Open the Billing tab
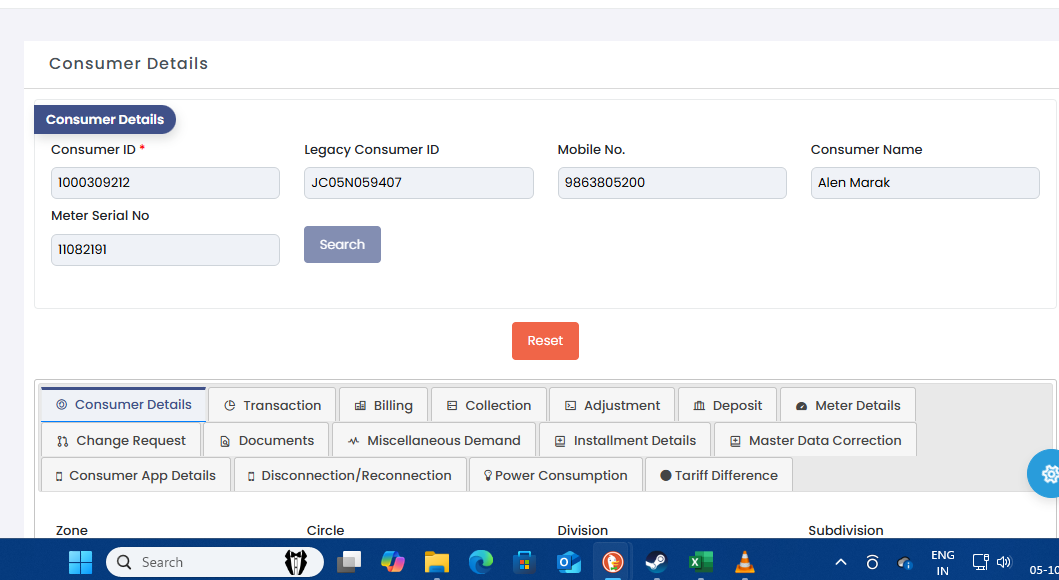1059x580 pixels. click(x=384, y=405)
